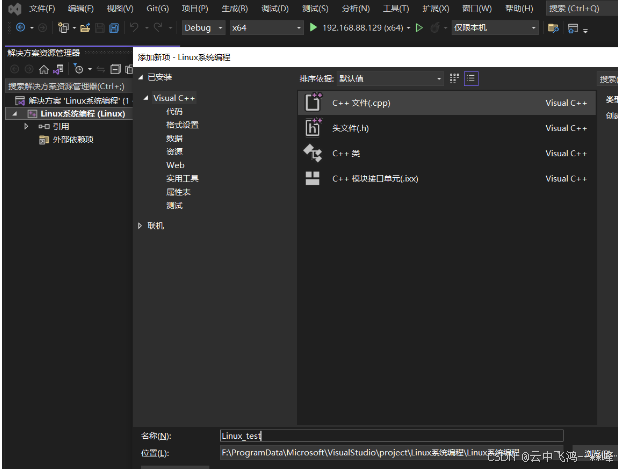This screenshot has height=469, width=618.
Task: Select the 外部依赖项 tree row
Action: click(x=67, y=140)
